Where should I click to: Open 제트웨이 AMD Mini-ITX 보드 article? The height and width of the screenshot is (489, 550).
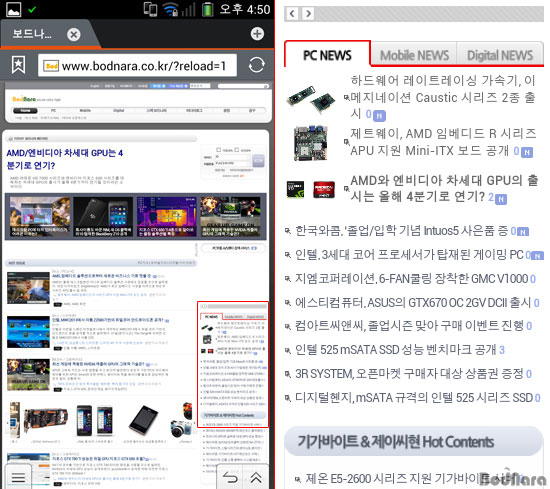pyautogui.click(x=443, y=142)
